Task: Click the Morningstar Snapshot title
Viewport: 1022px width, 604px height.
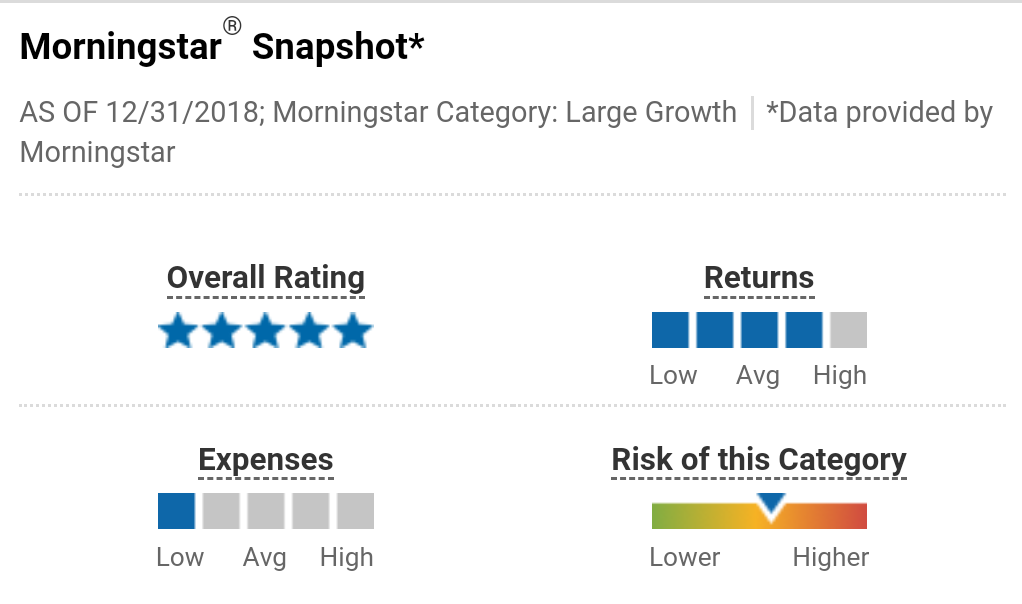Action: pyautogui.click(x=222, y=46)
